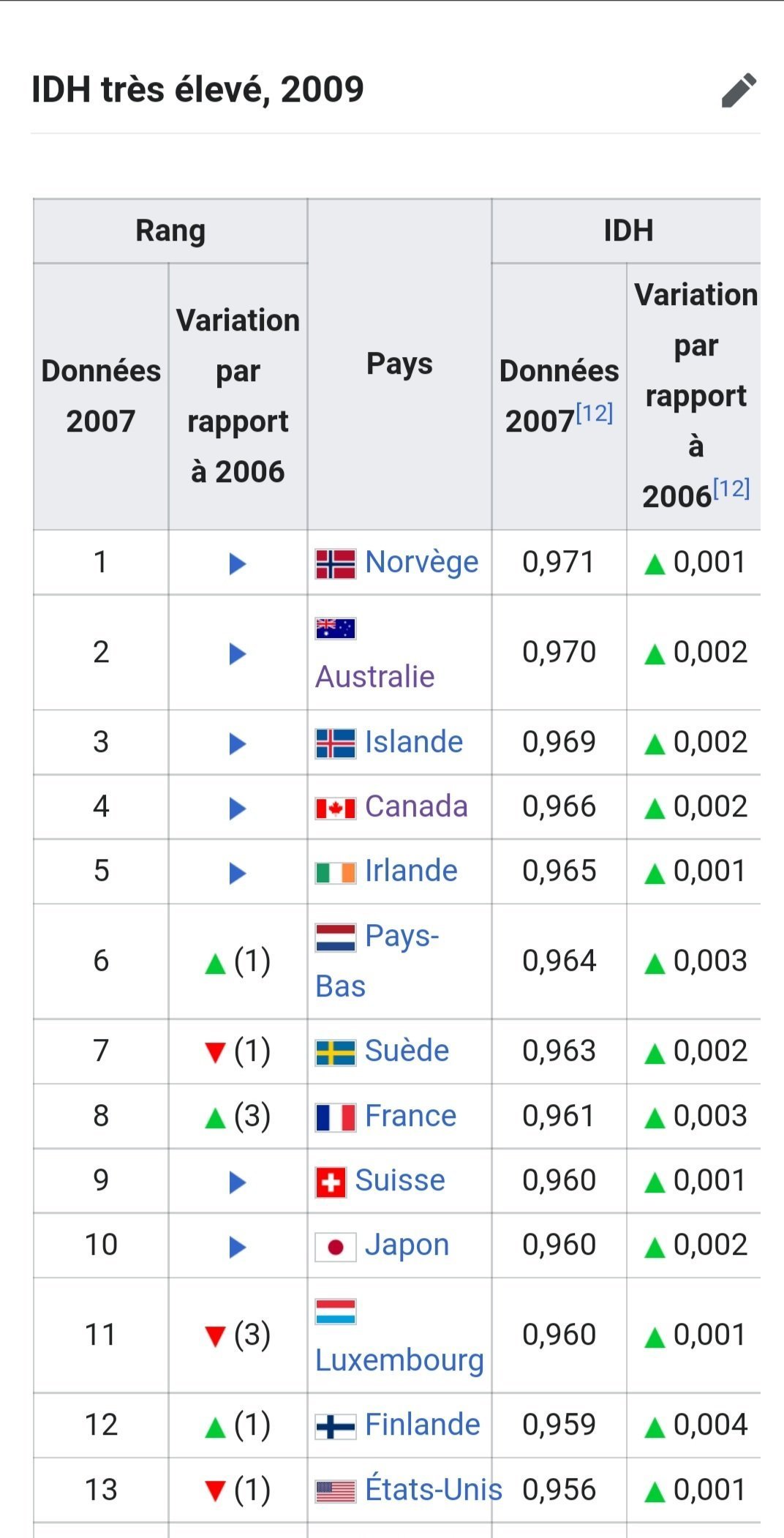Follow the Islande link

coord(414,742)
